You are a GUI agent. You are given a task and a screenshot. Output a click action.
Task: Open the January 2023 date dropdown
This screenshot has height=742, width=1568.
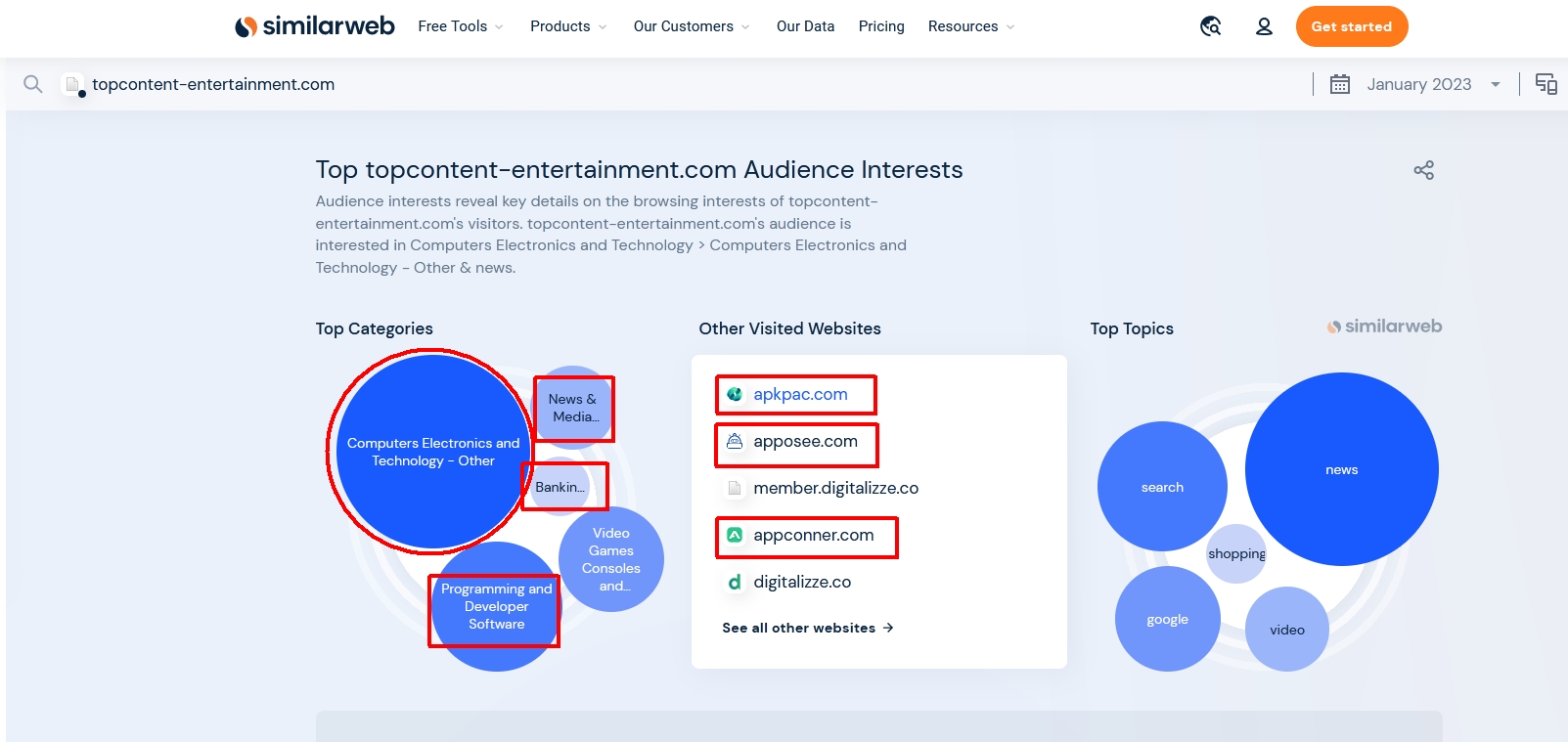point(1432,84)
